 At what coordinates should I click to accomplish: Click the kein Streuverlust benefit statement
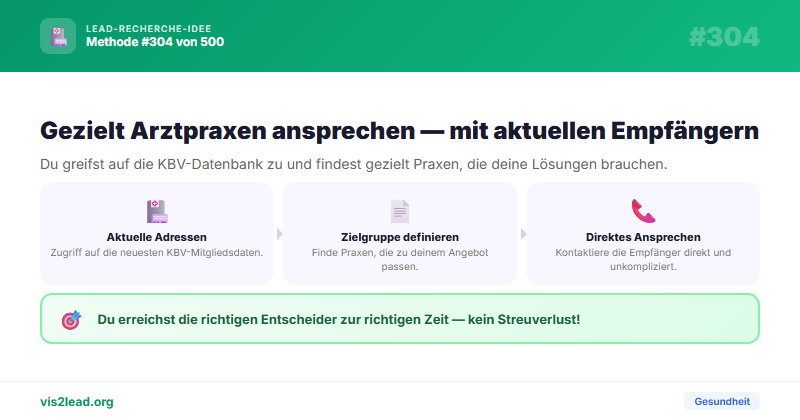pos(339,319)
